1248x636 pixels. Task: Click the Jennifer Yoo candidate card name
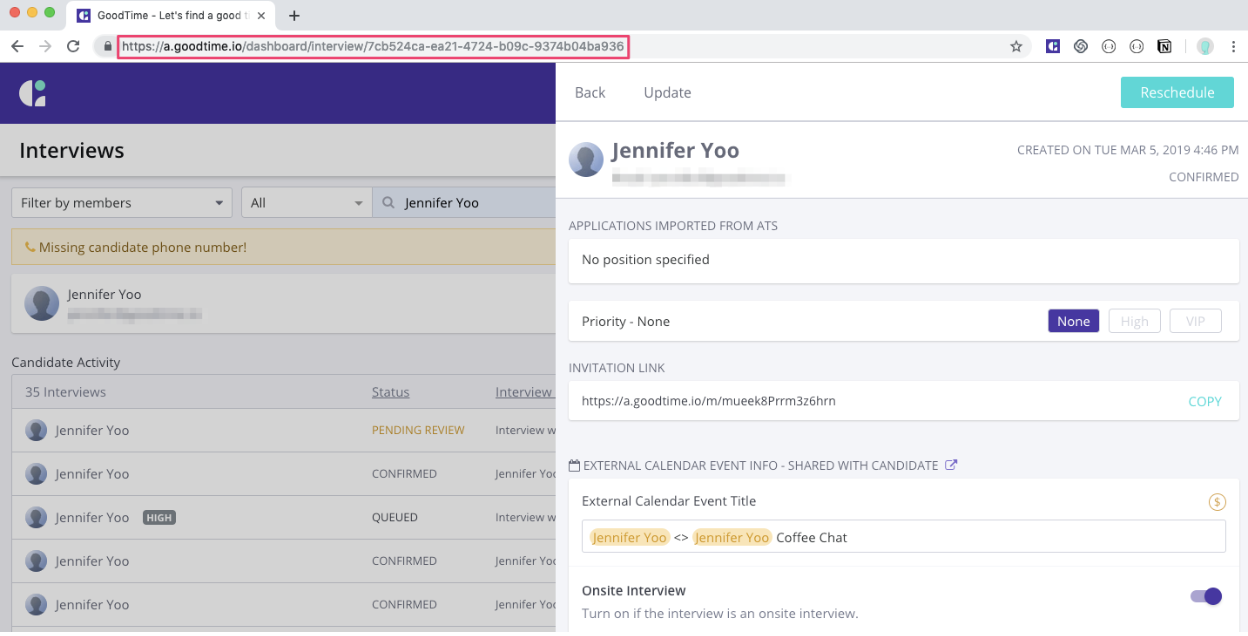coord(104,295)
